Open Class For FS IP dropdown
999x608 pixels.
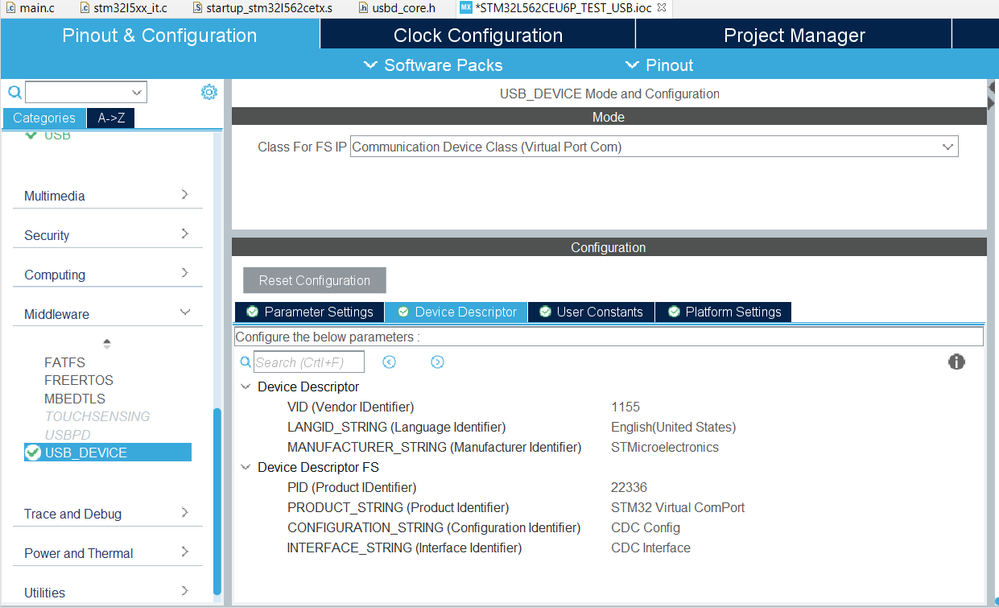(947, 147)
